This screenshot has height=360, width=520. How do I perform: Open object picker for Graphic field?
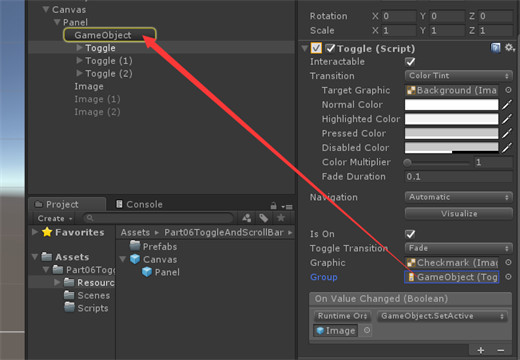point(508,262)
